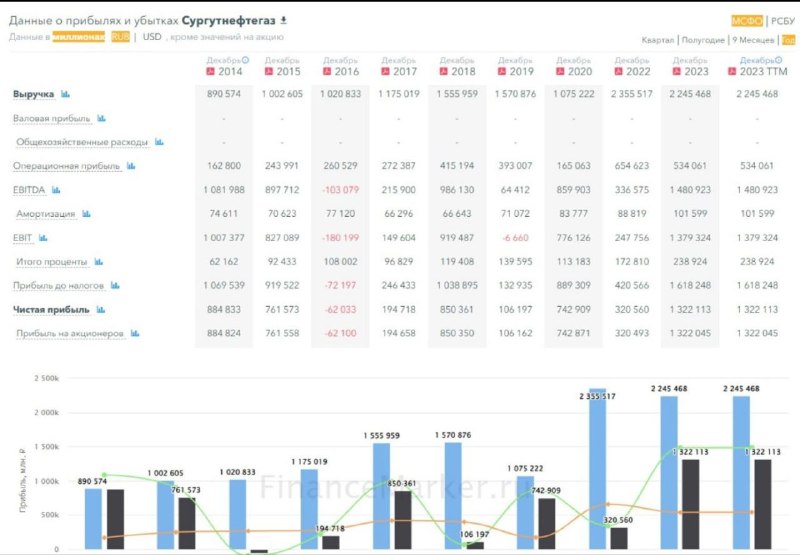The width and height of the screenshot is (800, 555).
Task: Open the PDF report icon for 2022
Action: click(619, 71)
